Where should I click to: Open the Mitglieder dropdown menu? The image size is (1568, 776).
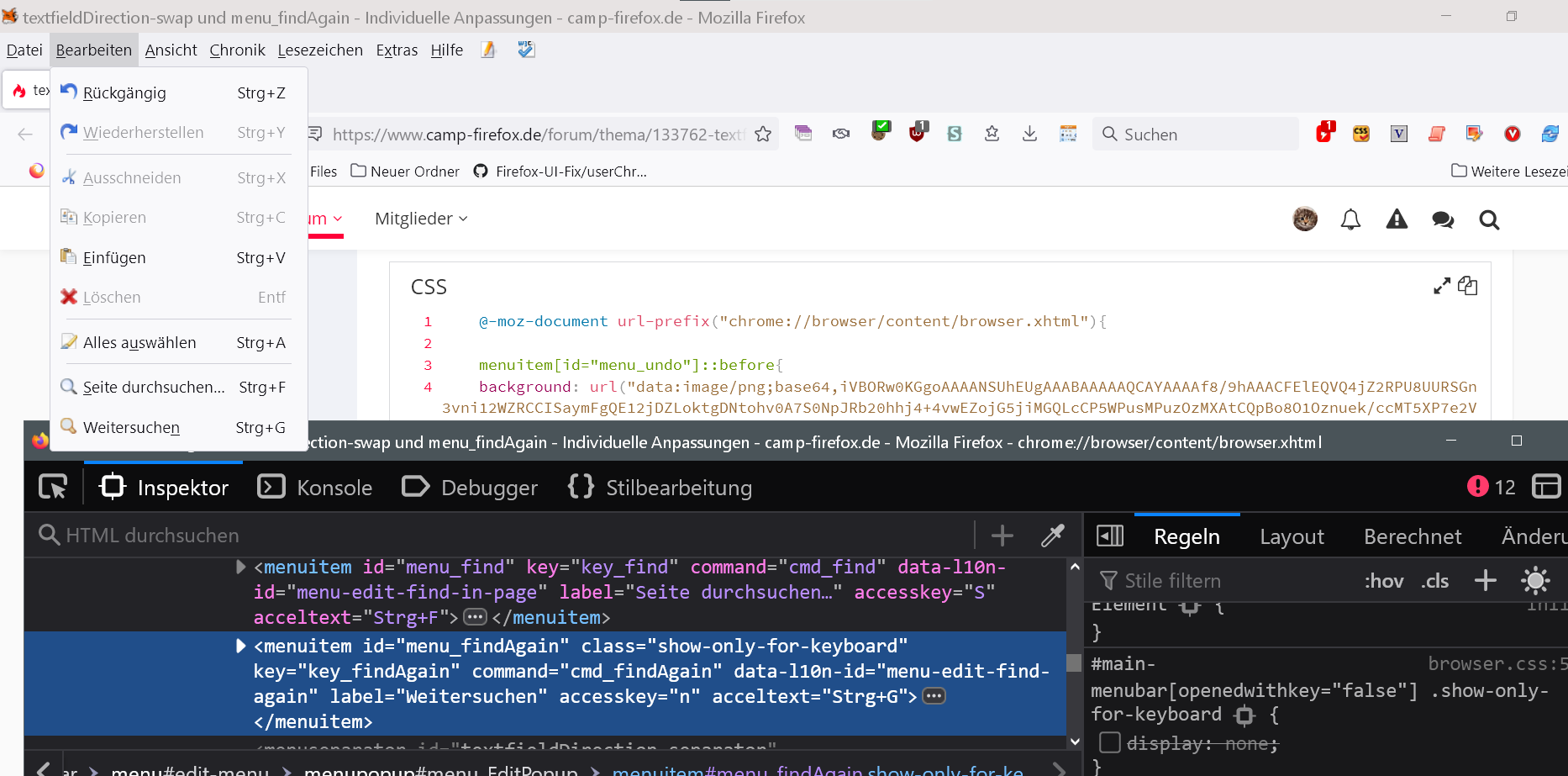click(x=421, y=219)
